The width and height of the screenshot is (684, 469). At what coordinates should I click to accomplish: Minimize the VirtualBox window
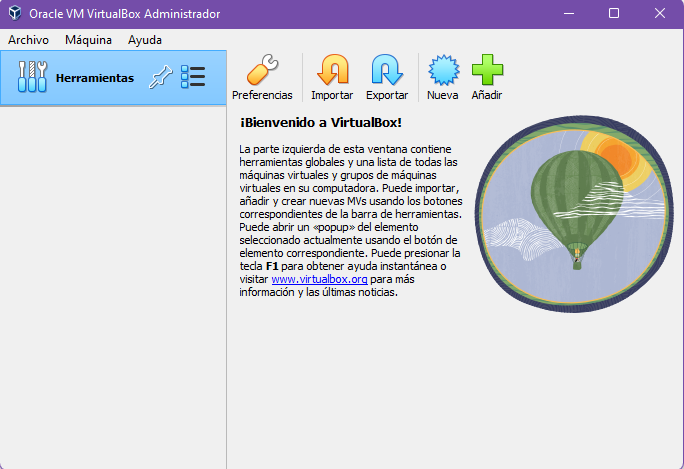[568, 14]
